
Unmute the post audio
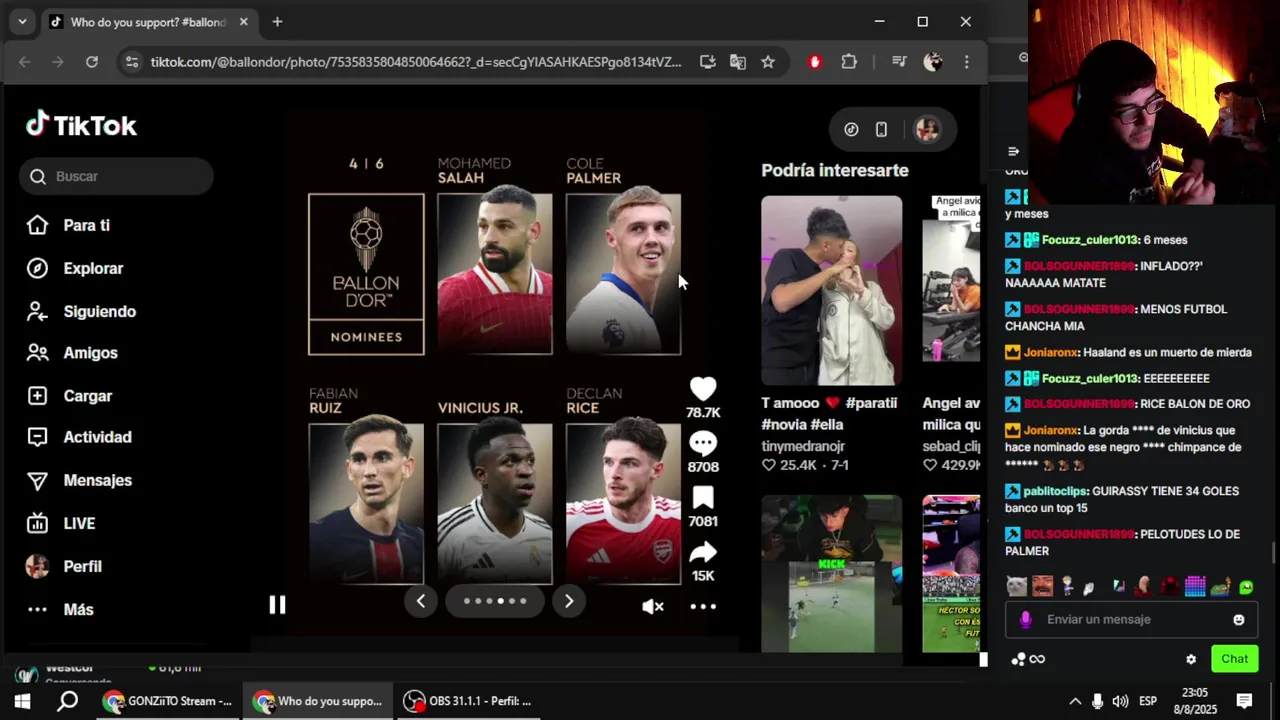coord(653,606)
